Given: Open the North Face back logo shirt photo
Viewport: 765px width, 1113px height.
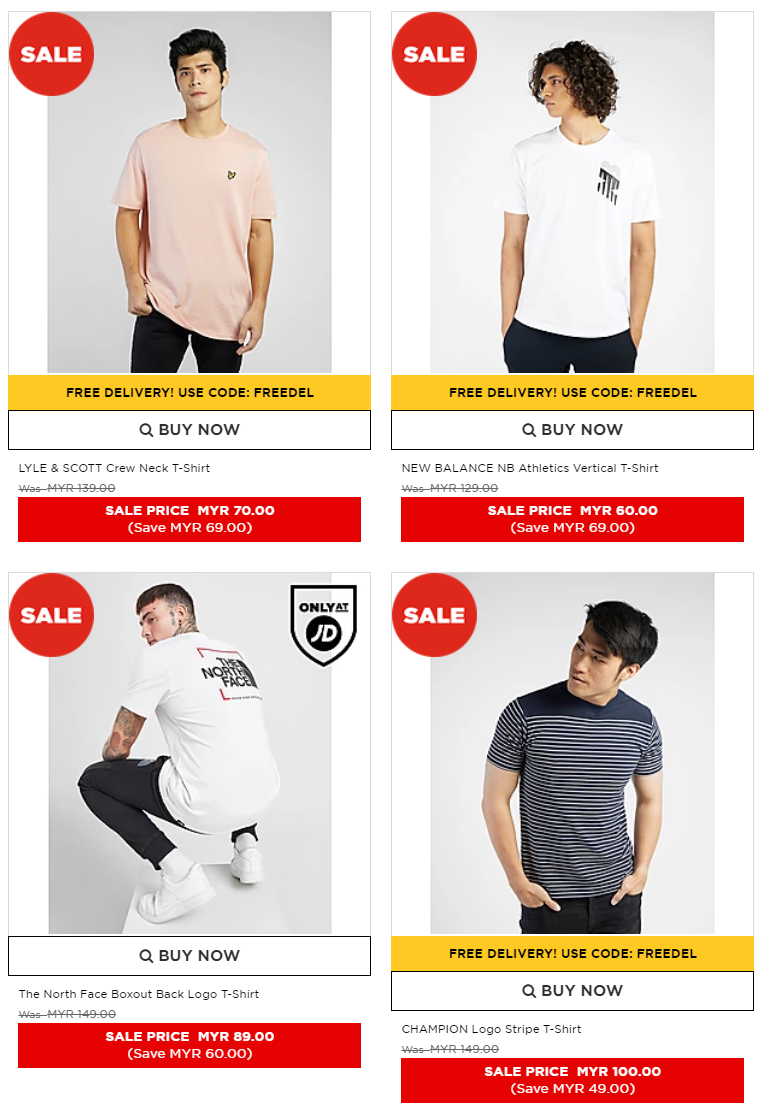Looking at the screenshot, I should 189,753.
